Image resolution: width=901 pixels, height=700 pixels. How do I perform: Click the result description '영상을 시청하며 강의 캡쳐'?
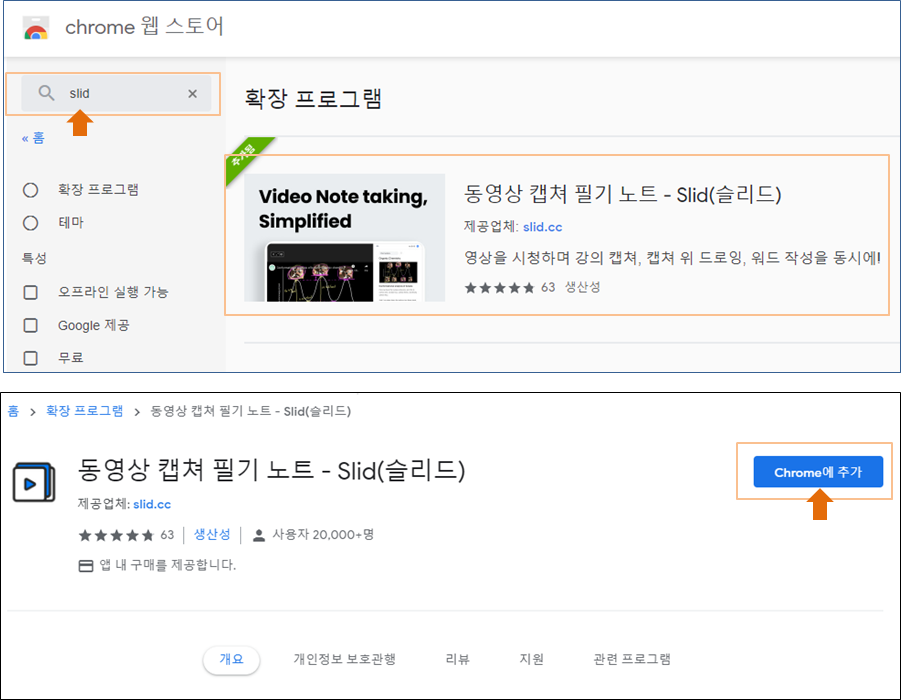click(672, 257)
